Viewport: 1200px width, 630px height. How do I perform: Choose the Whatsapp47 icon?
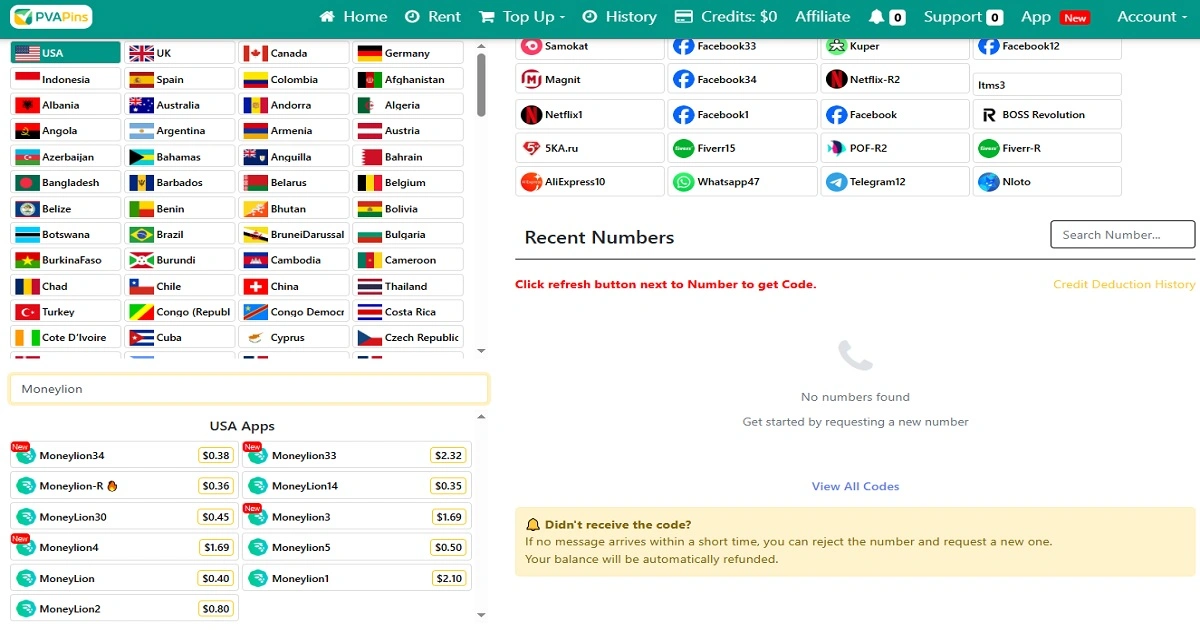pyautogui.click(x=683, y=182)
